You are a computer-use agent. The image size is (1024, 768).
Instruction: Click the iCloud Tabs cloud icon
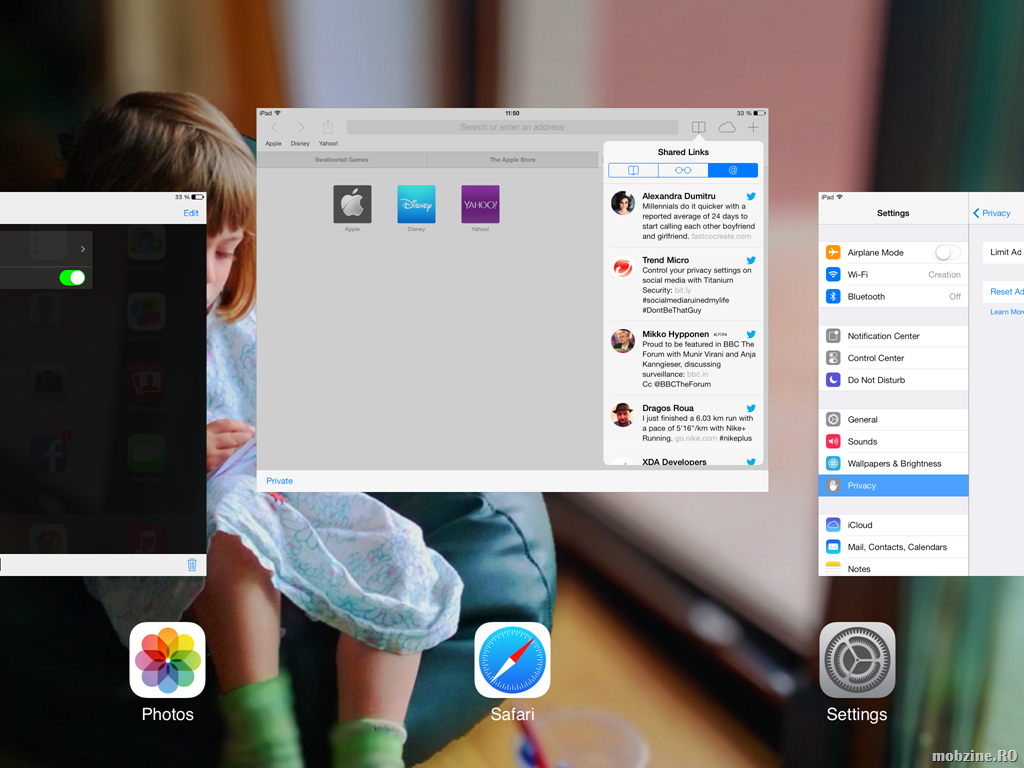tap(727, 127)
